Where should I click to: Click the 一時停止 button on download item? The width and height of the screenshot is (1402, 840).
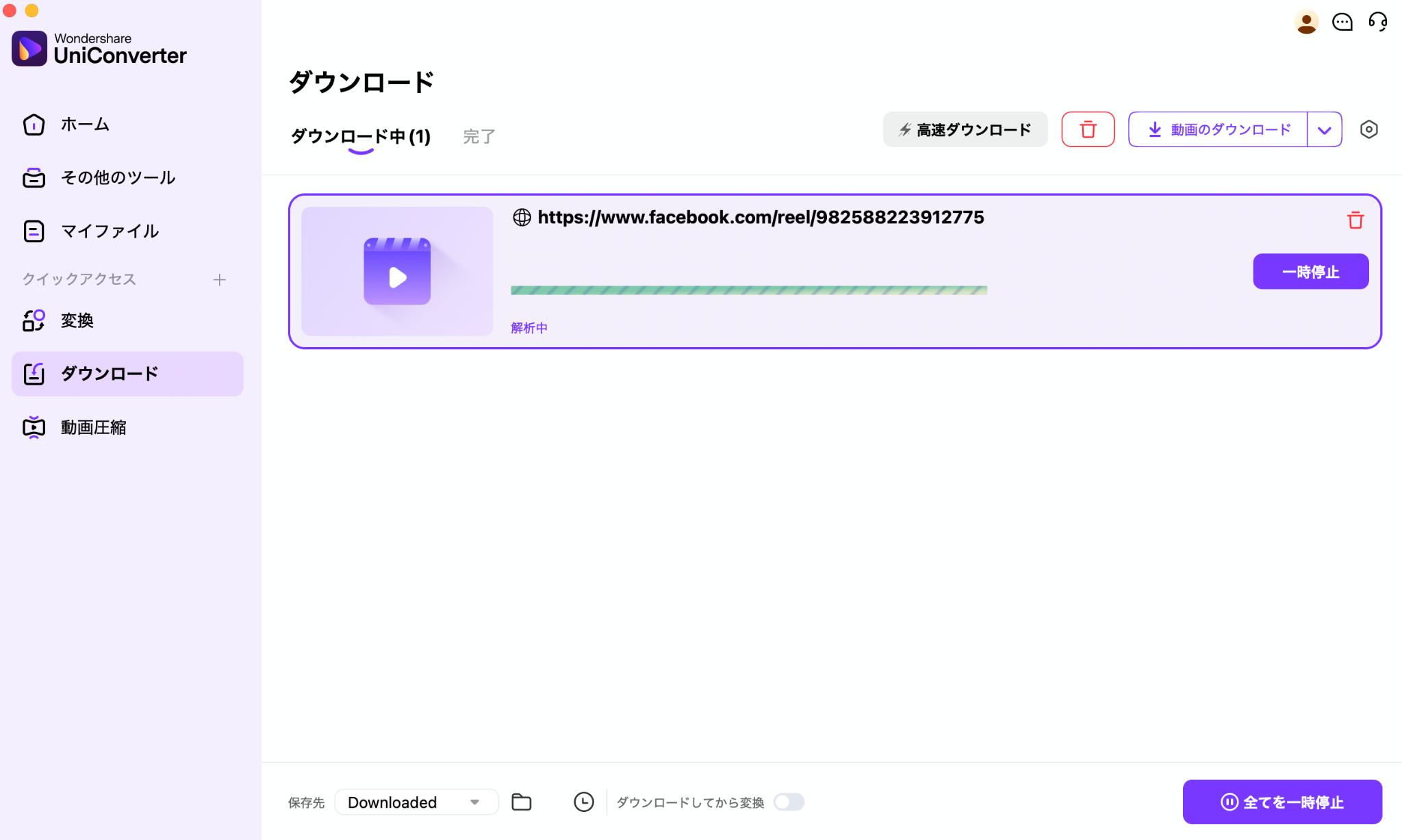coord(1311,271)
